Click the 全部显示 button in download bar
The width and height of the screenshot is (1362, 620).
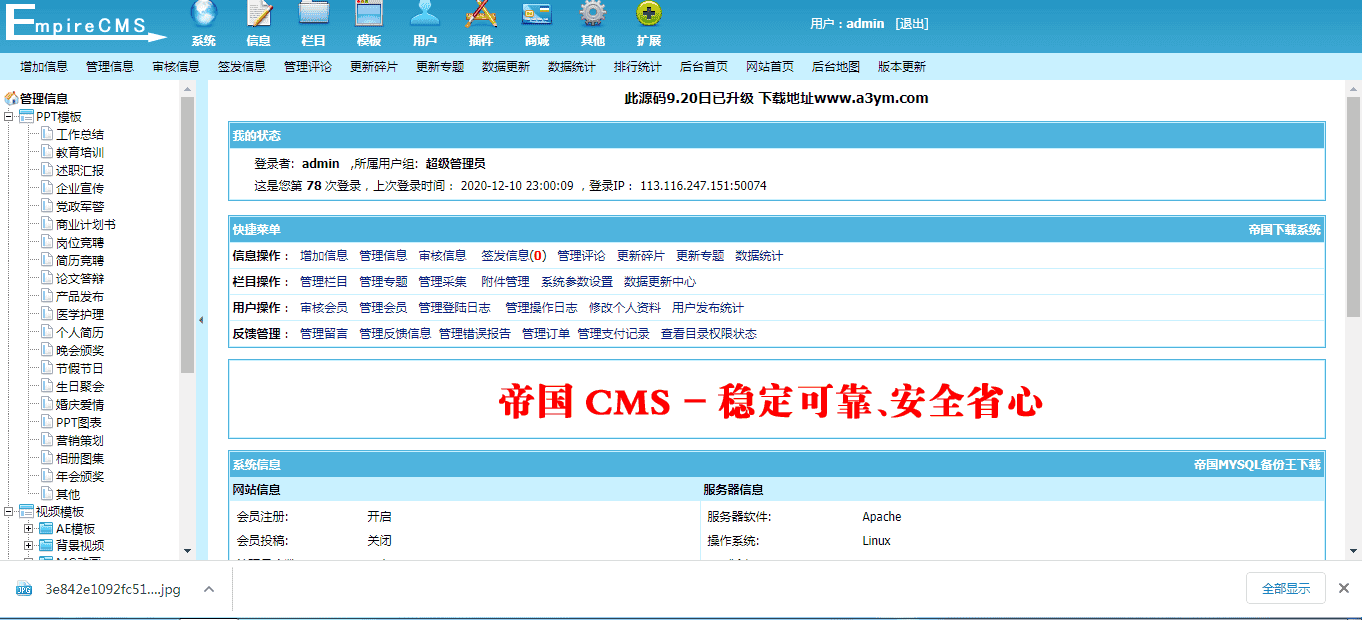(x=1286, y=589)
